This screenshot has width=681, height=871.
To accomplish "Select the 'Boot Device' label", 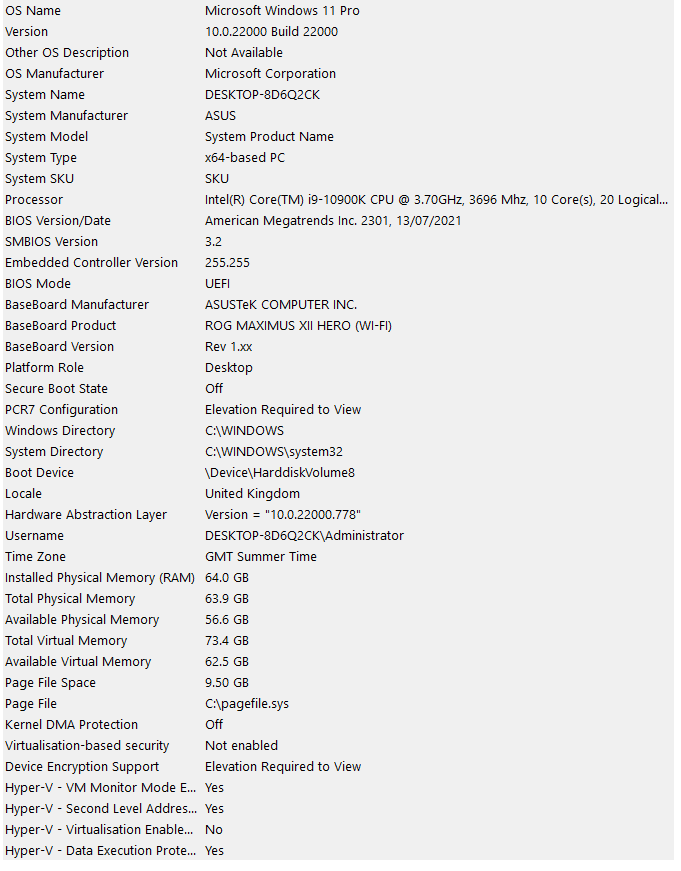I will (x=39, y=473).
